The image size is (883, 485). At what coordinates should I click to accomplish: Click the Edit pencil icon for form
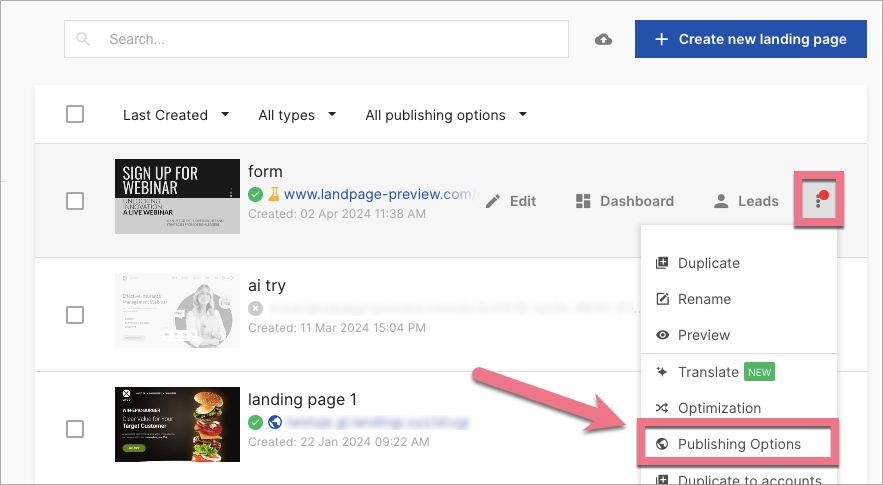[492, 201]
